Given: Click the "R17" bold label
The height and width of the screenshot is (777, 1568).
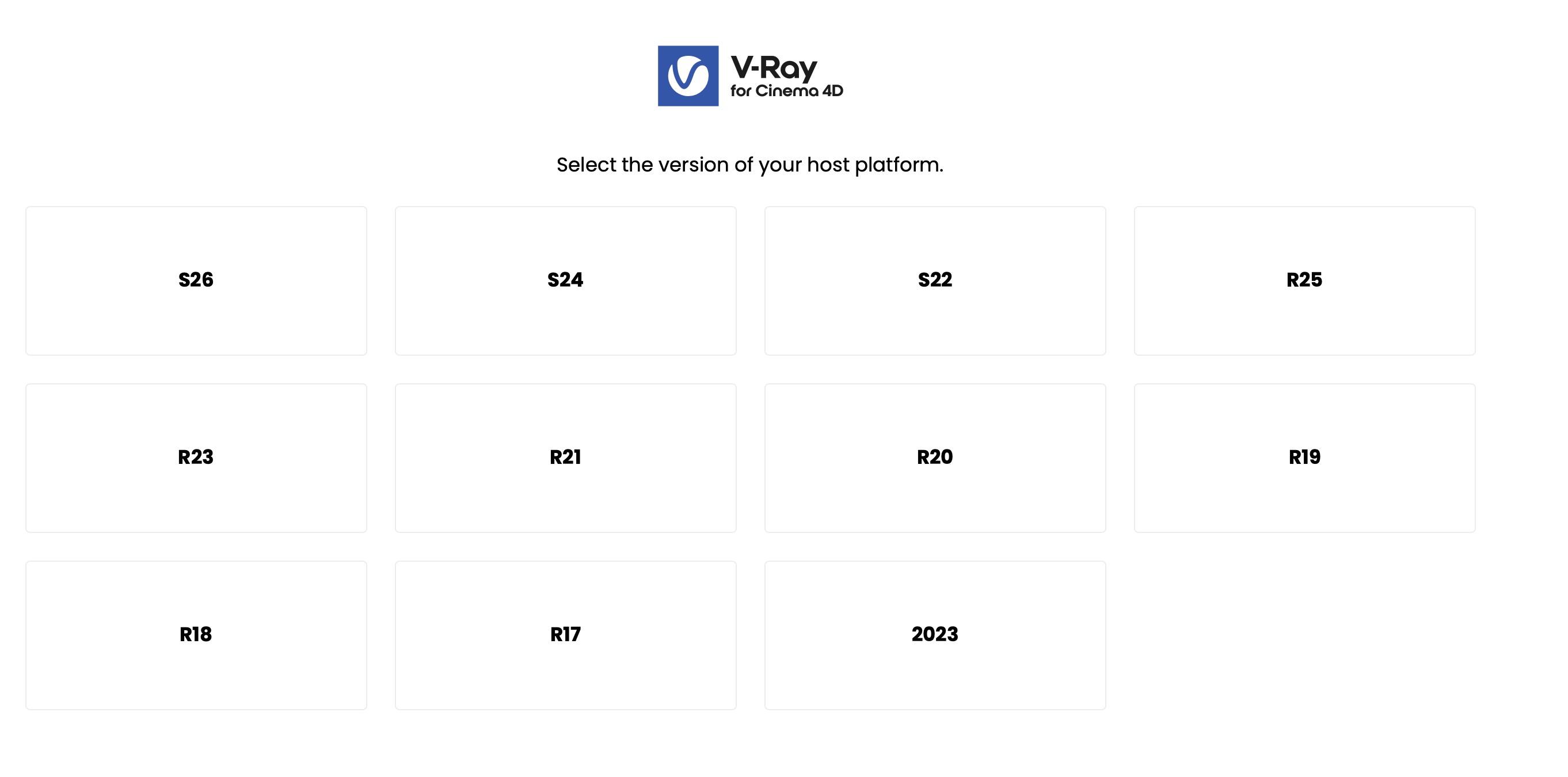Looking at the screenshot, I should [565, 635].
